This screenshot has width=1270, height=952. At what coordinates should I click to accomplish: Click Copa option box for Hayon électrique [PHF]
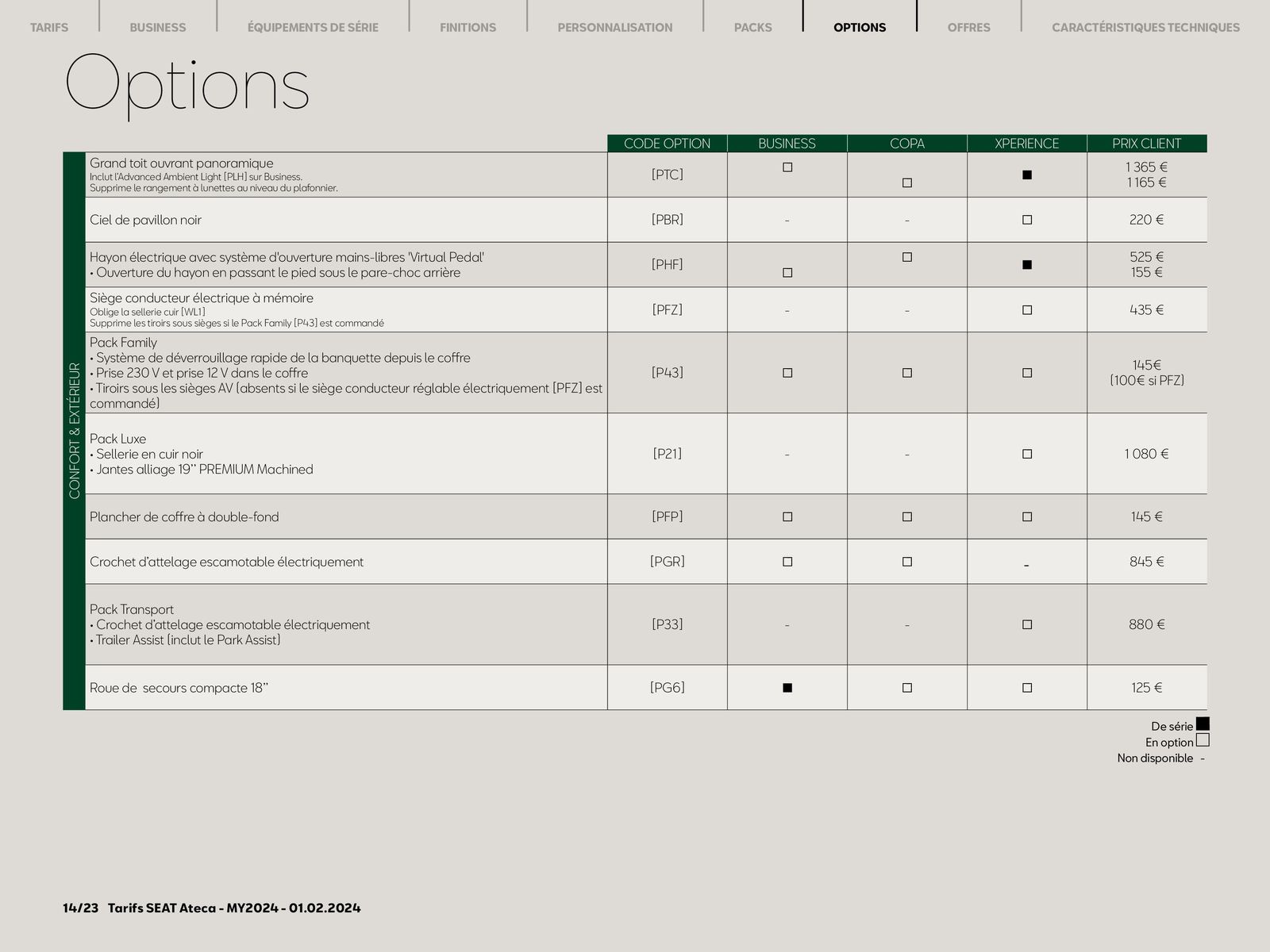907,257
